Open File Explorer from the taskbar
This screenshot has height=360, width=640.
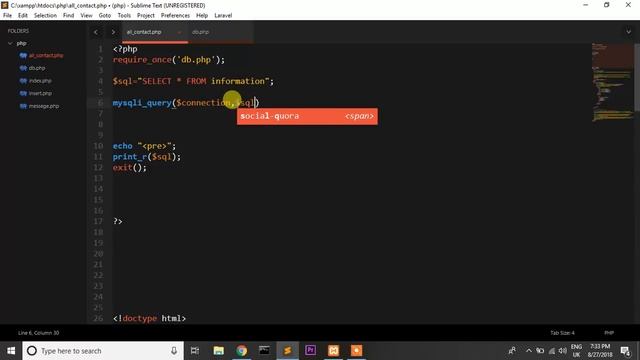tap(218, 351)
